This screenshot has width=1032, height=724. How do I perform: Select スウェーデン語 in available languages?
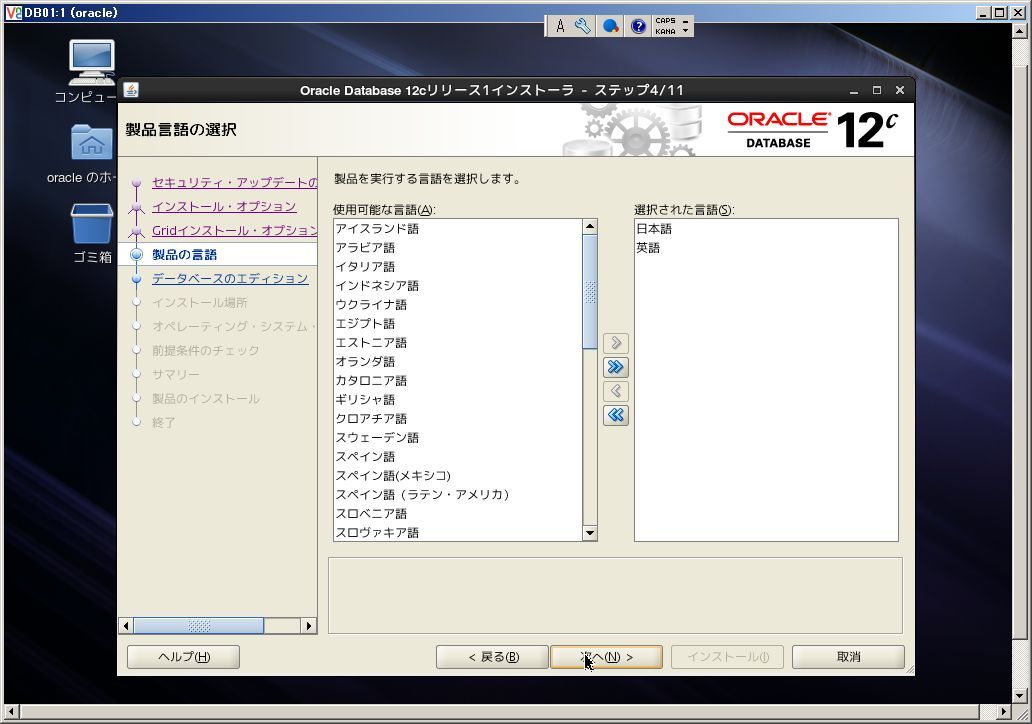point(458,438)
